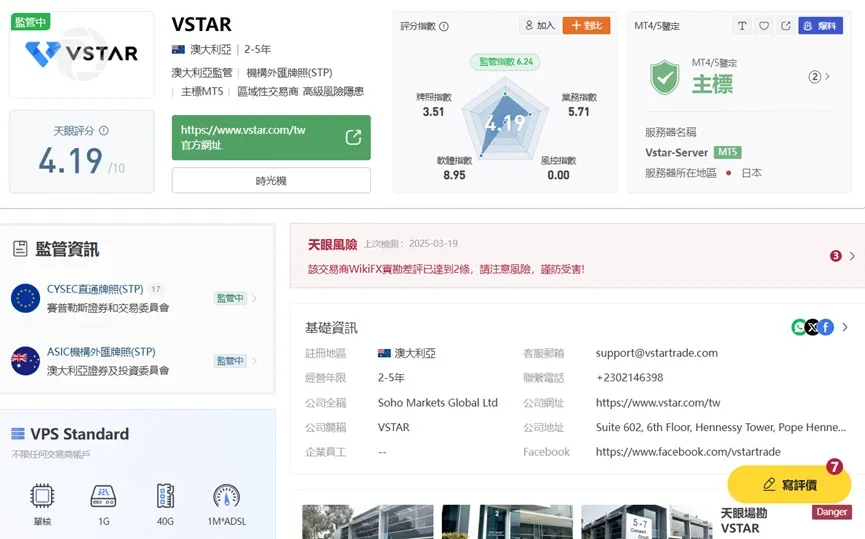Click the 1G memory drive icon
The image size is (865, 539).
click(x=103, y=495)
